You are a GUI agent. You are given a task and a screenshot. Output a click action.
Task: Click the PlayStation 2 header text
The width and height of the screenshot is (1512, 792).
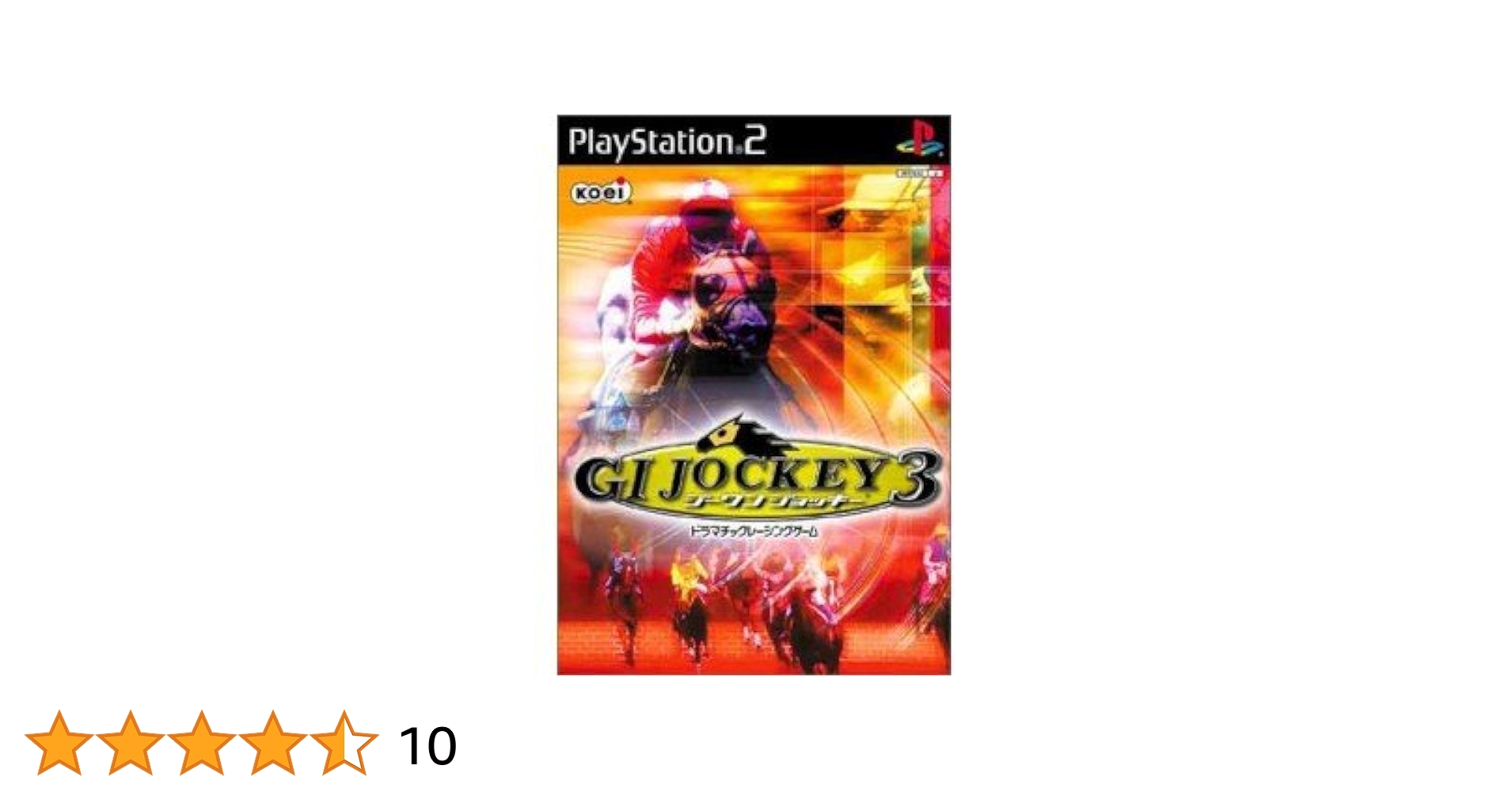click(667, 142)
